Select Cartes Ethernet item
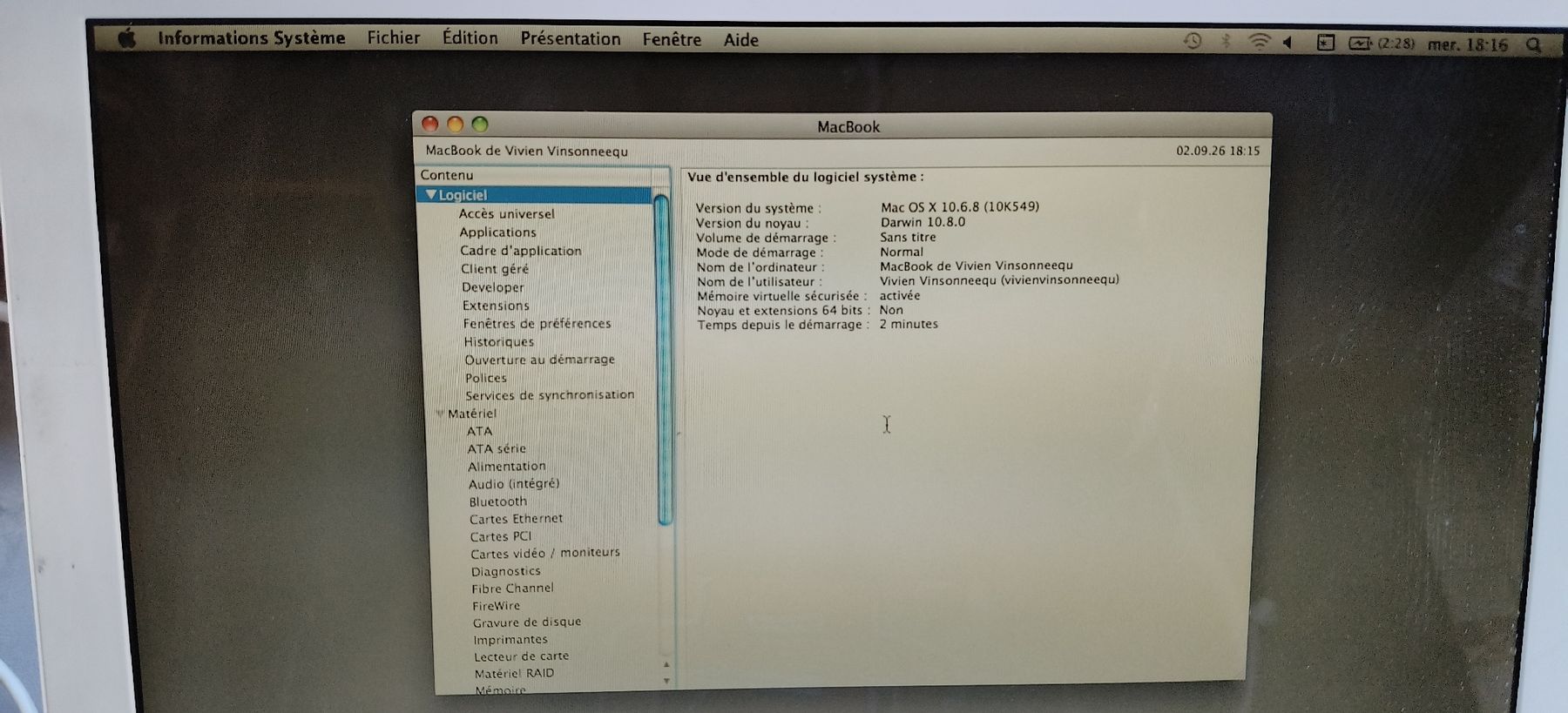Image resolution: width=1568 pixels, height=713 pixels. pyautogui.click(x=517, y=519)
